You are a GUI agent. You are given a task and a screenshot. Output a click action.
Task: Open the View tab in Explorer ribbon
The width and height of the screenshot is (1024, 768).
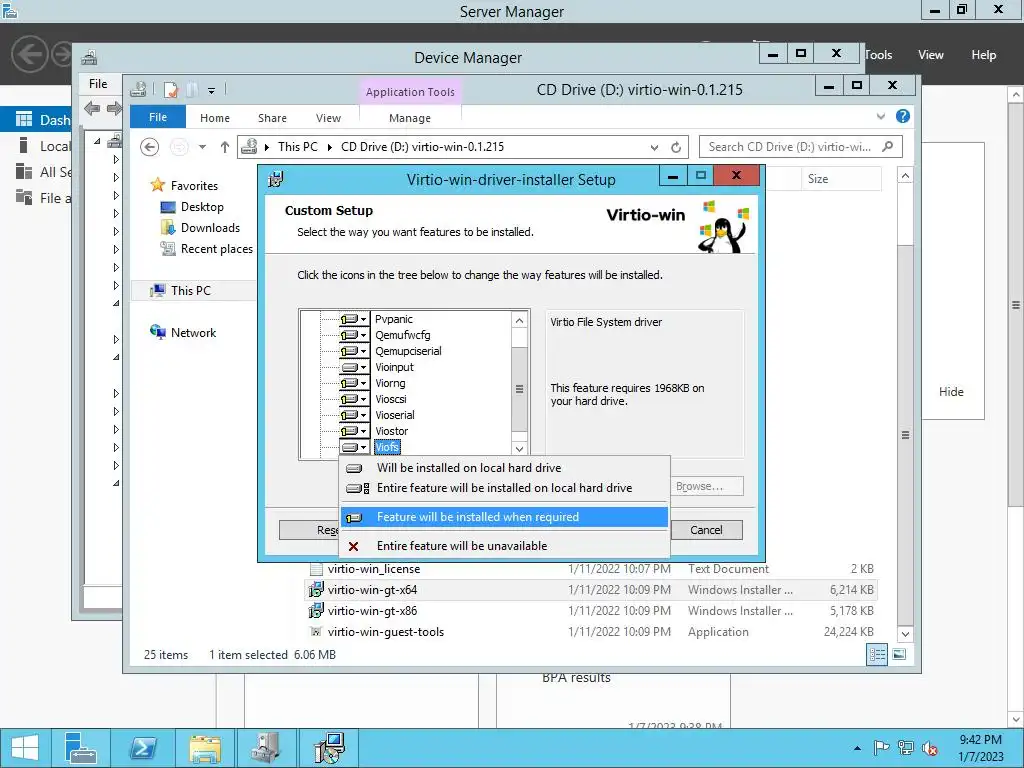tap(328, 118)
